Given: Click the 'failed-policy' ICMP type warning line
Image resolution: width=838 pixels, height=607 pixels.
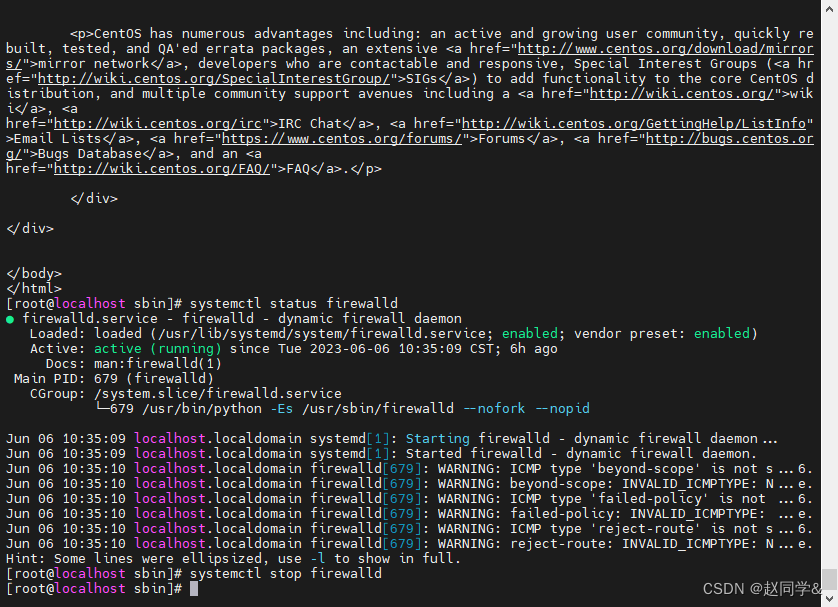Looking at the screenshot, I should [x=409, y=498].
